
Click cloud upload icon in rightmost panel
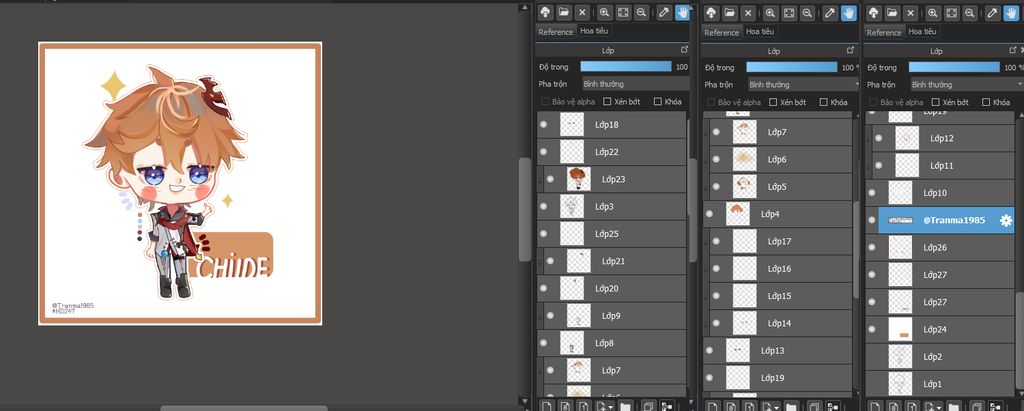(x=874, y=12)
